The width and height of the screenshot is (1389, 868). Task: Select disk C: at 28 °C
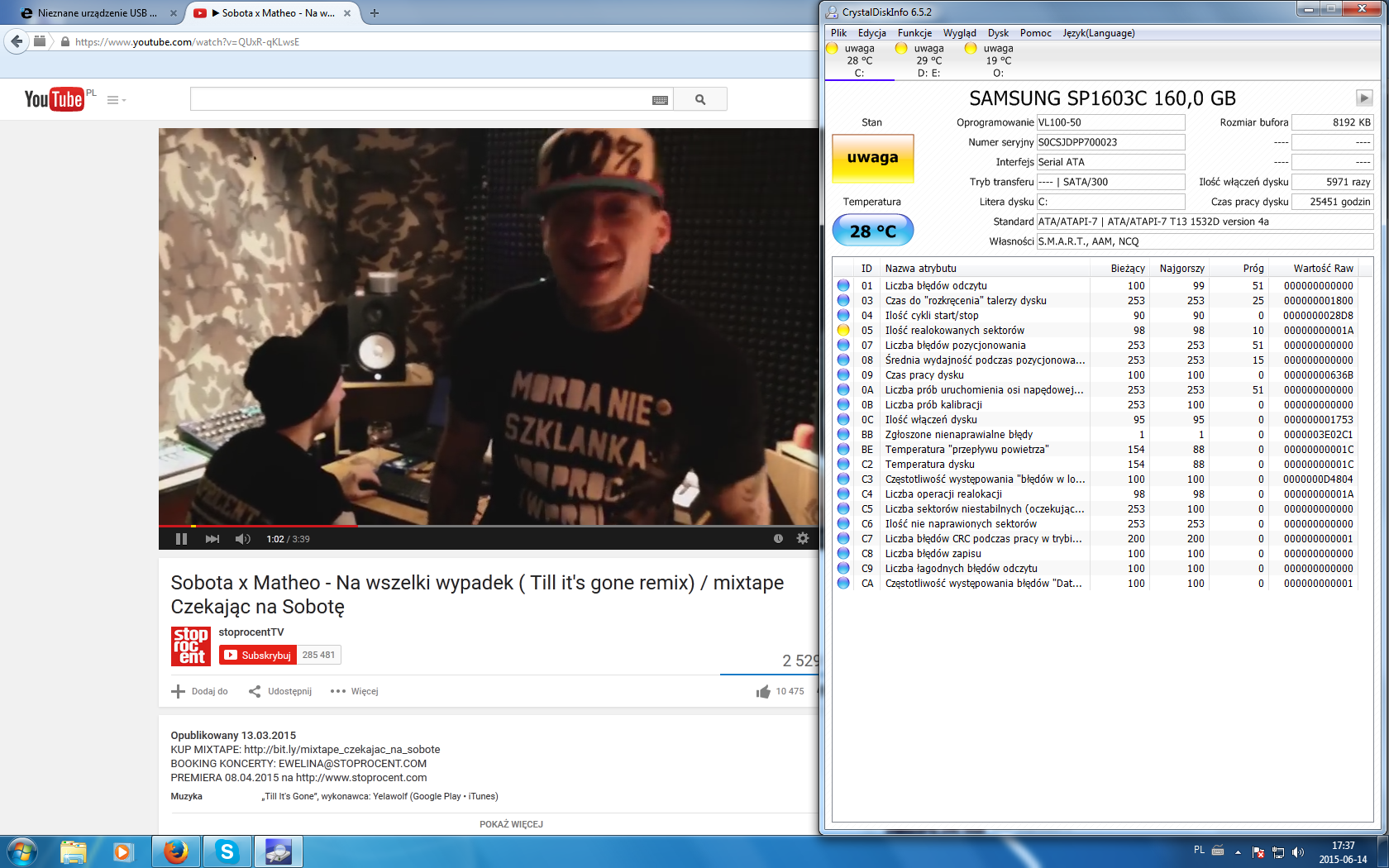pyautogui.click(x=859, y=60)
